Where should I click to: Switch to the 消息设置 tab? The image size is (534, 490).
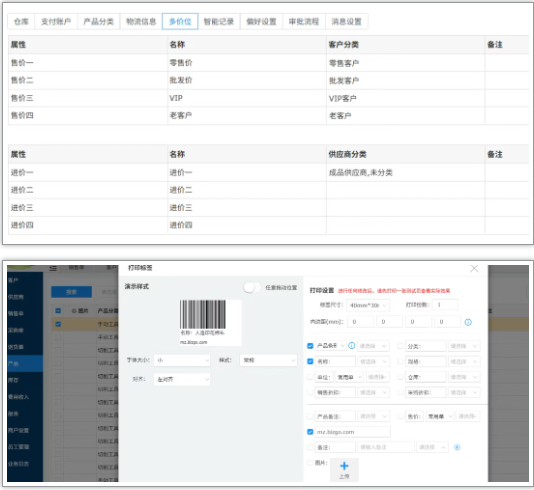point(347,21)
